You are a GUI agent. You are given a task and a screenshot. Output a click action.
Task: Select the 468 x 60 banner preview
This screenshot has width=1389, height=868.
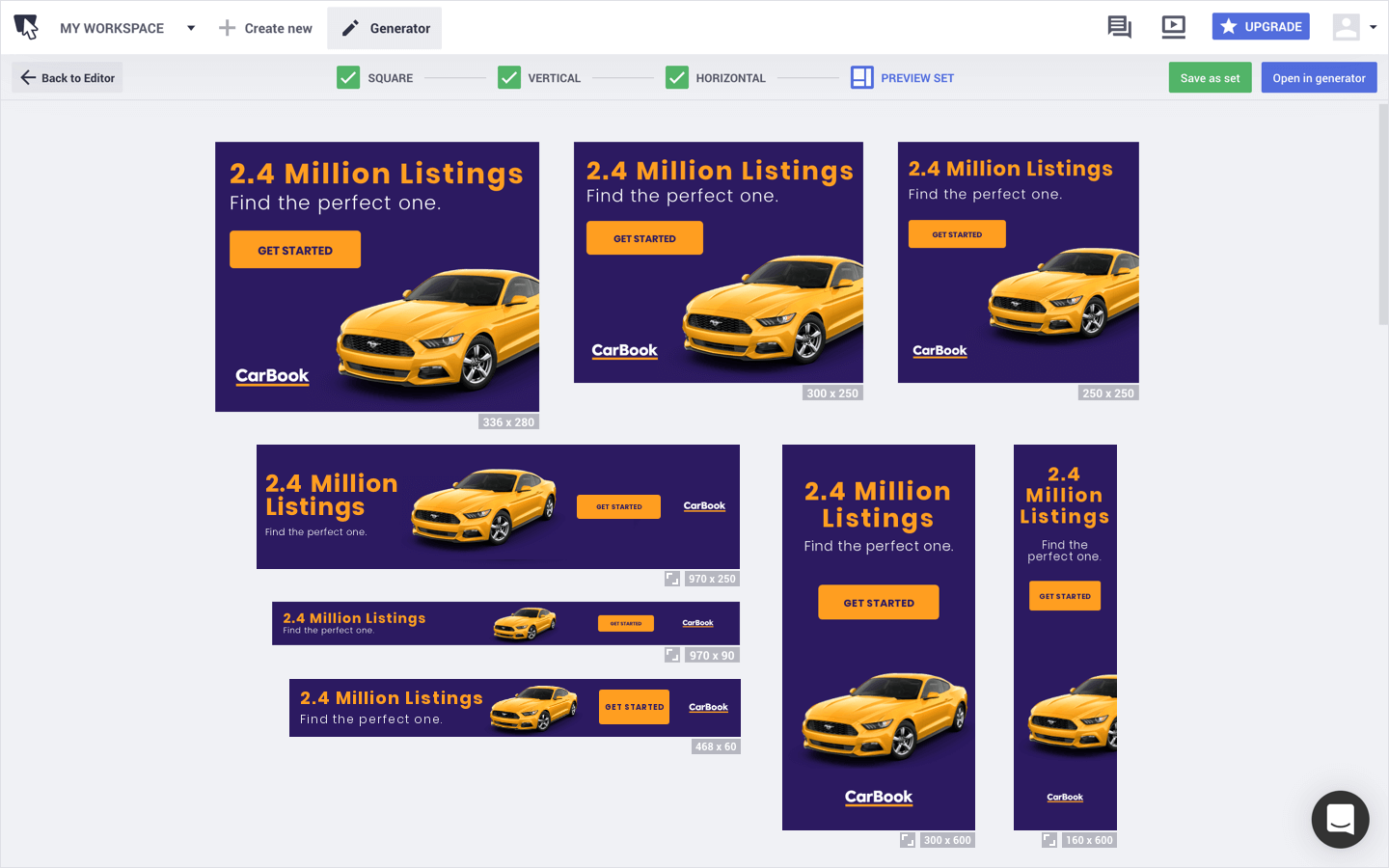pyautogui.click(x=515, y=708)
